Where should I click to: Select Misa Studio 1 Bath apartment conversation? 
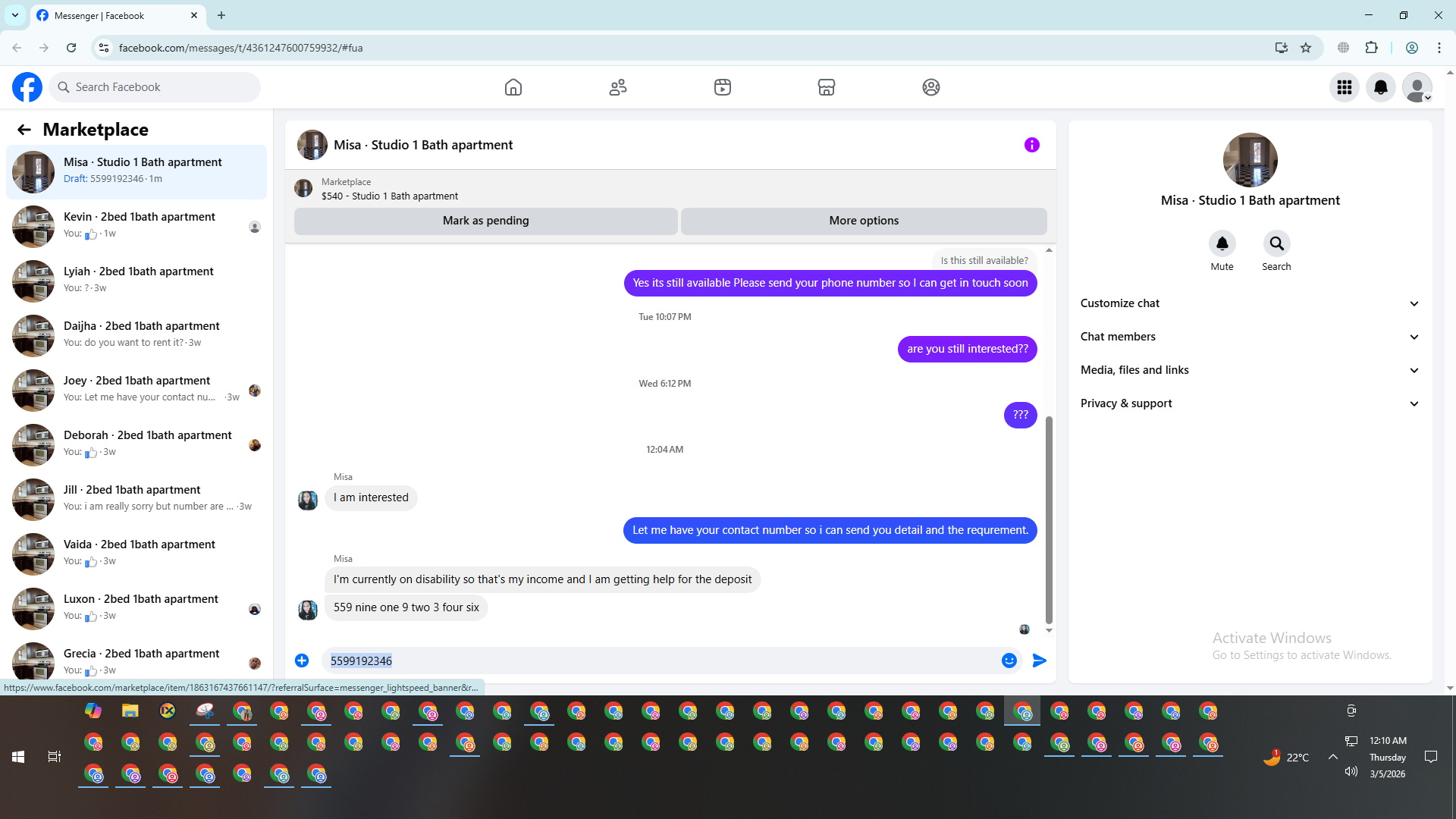pos(136,172)
